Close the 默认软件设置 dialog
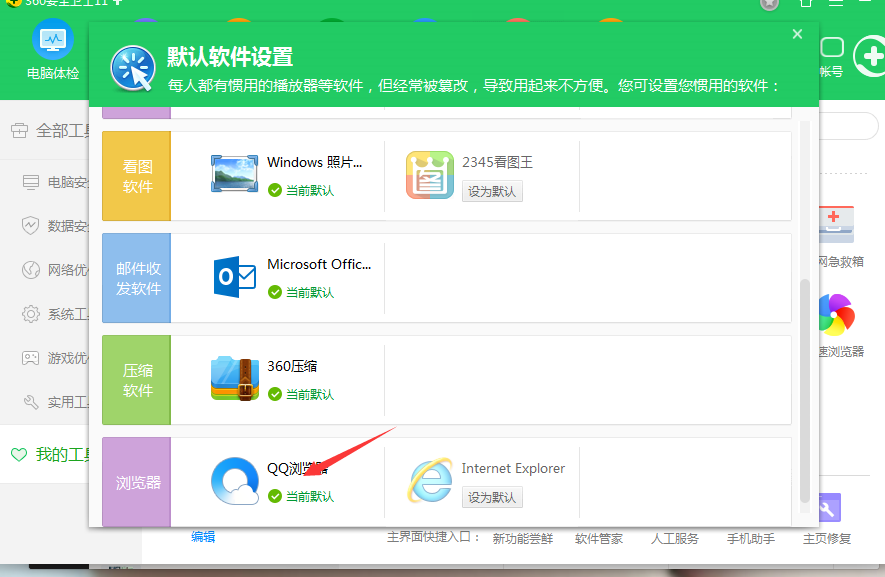 pyautogui.click(x=797, y=35)
